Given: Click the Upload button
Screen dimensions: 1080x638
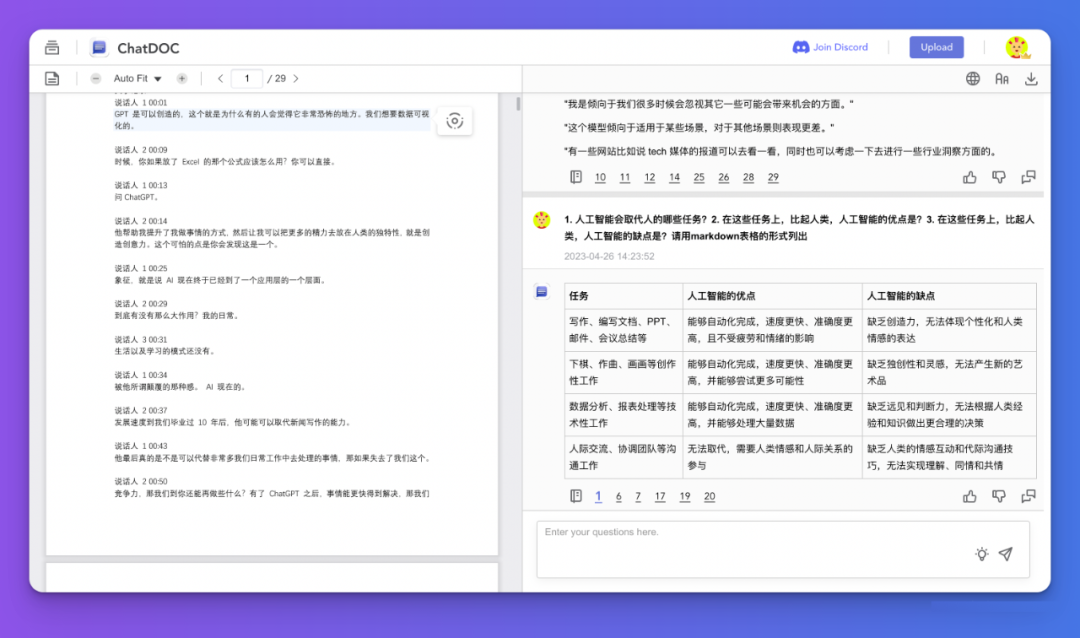Looking at the screenshot, I should 936,46.
